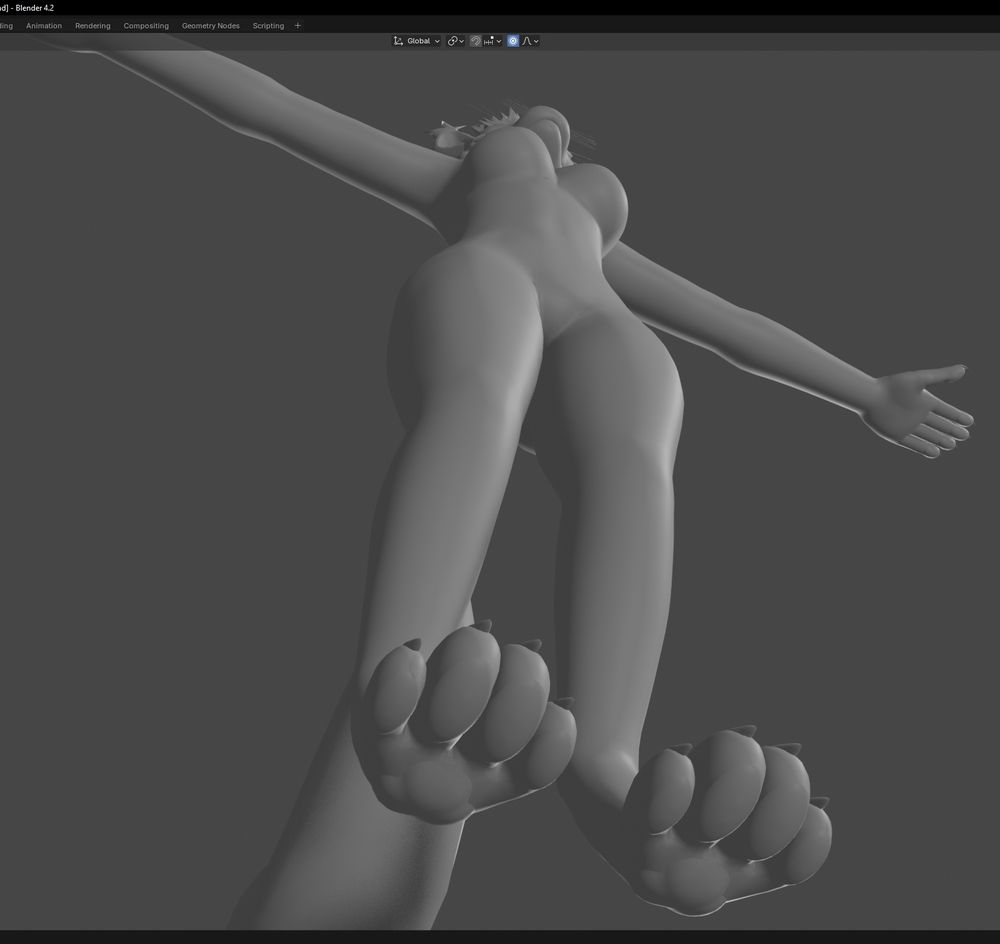Toggle proportional editing off

(x=513, y=41)
